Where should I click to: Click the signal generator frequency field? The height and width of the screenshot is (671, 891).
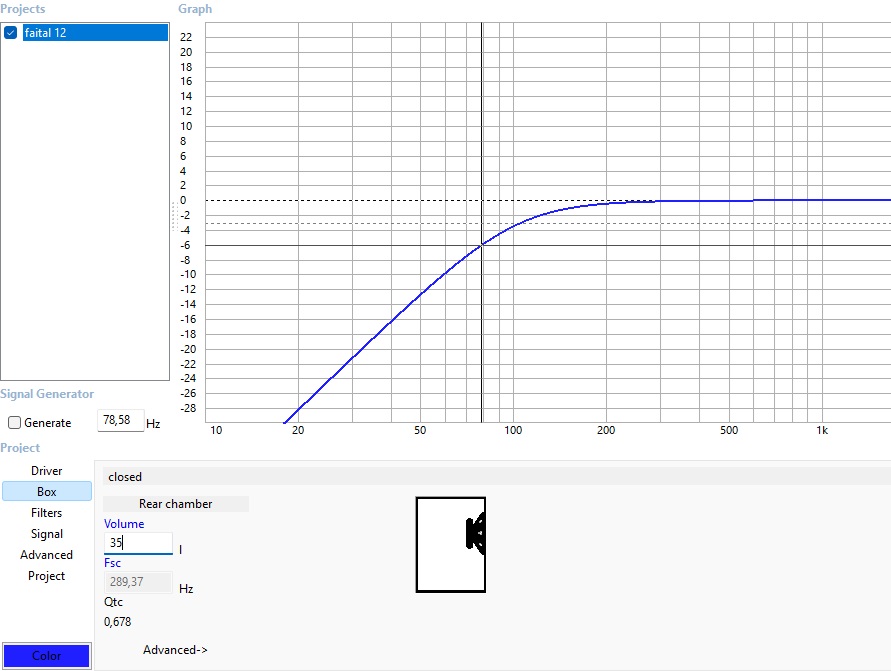(121, 421)
